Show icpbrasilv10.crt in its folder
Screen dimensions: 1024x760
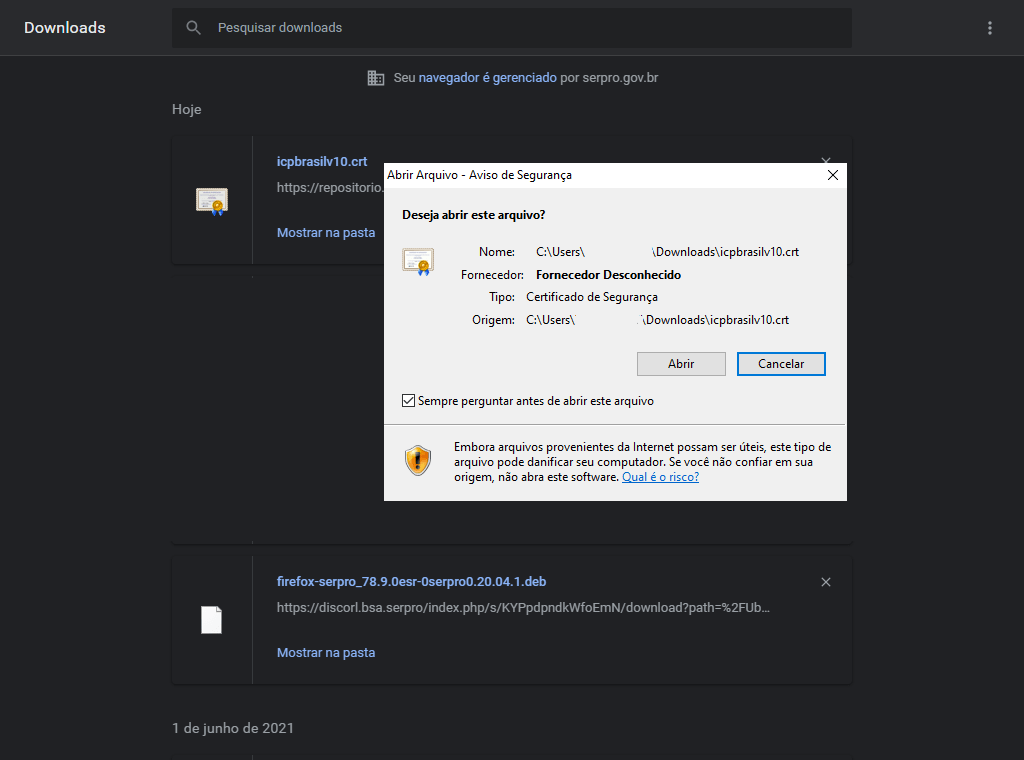pos(326,233)
